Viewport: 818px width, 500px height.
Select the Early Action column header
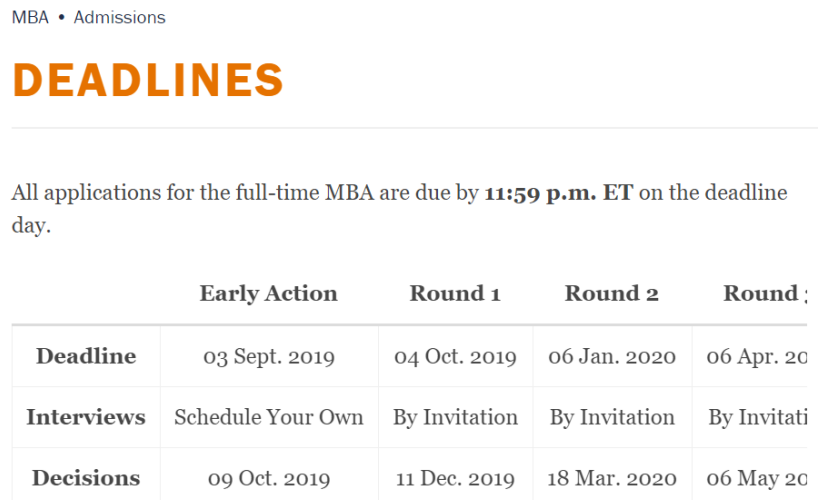click(268, 293)
